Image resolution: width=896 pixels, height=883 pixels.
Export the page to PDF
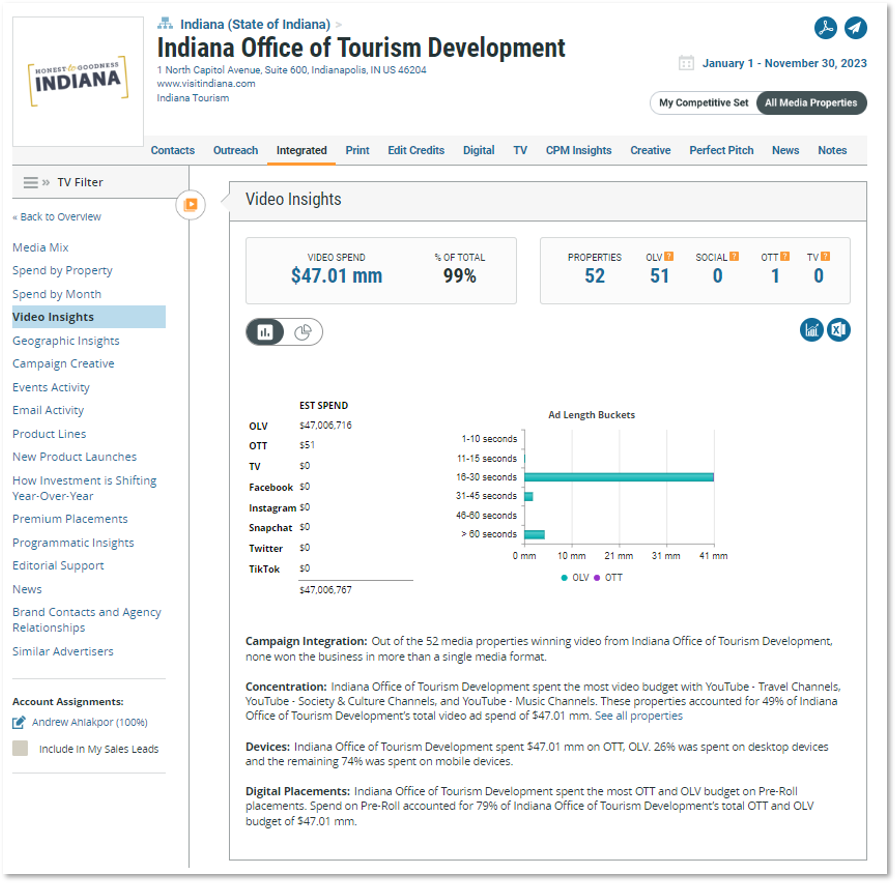(825, 27)
